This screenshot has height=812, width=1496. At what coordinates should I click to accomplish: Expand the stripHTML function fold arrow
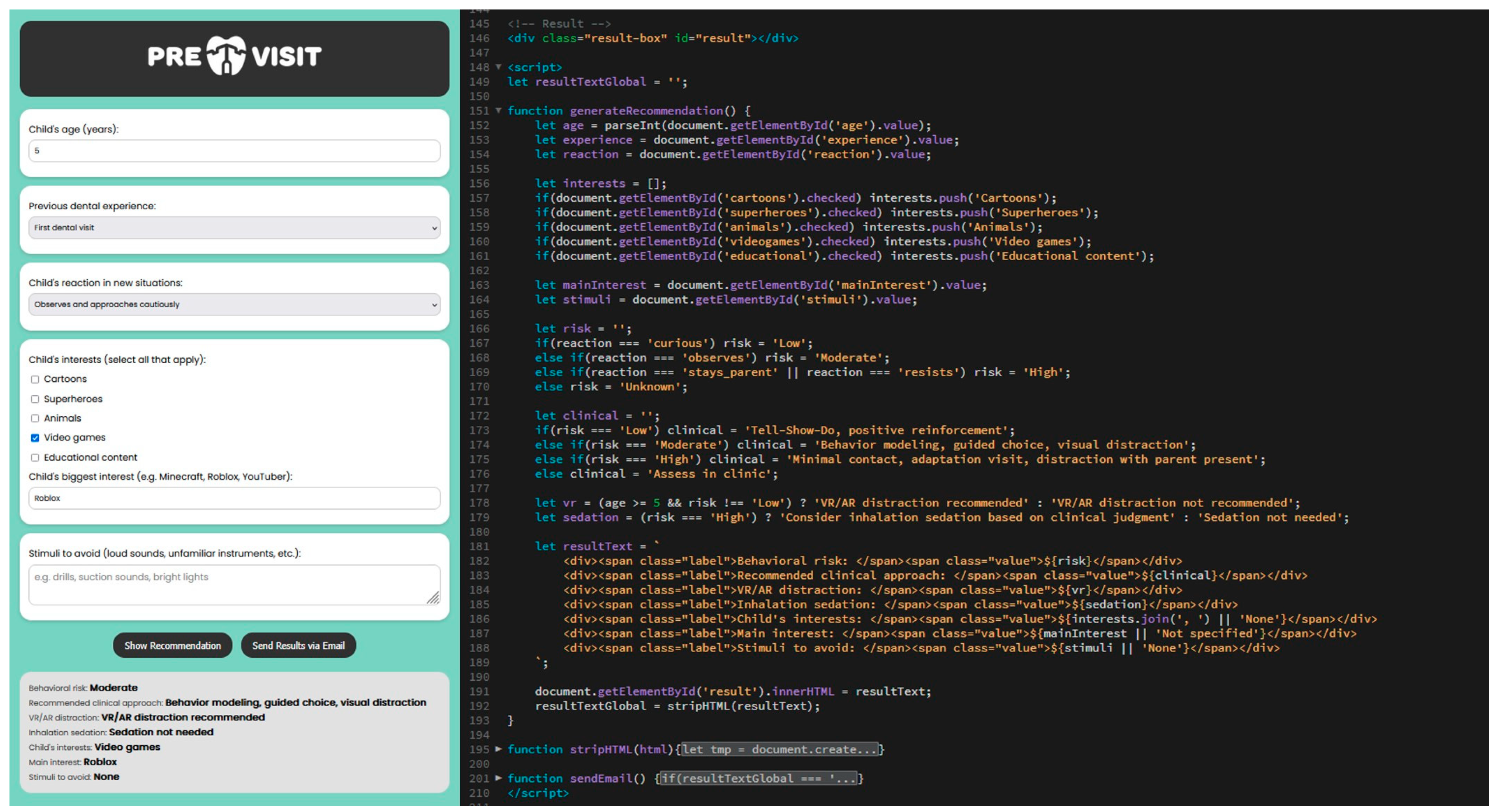click(498, 749)
